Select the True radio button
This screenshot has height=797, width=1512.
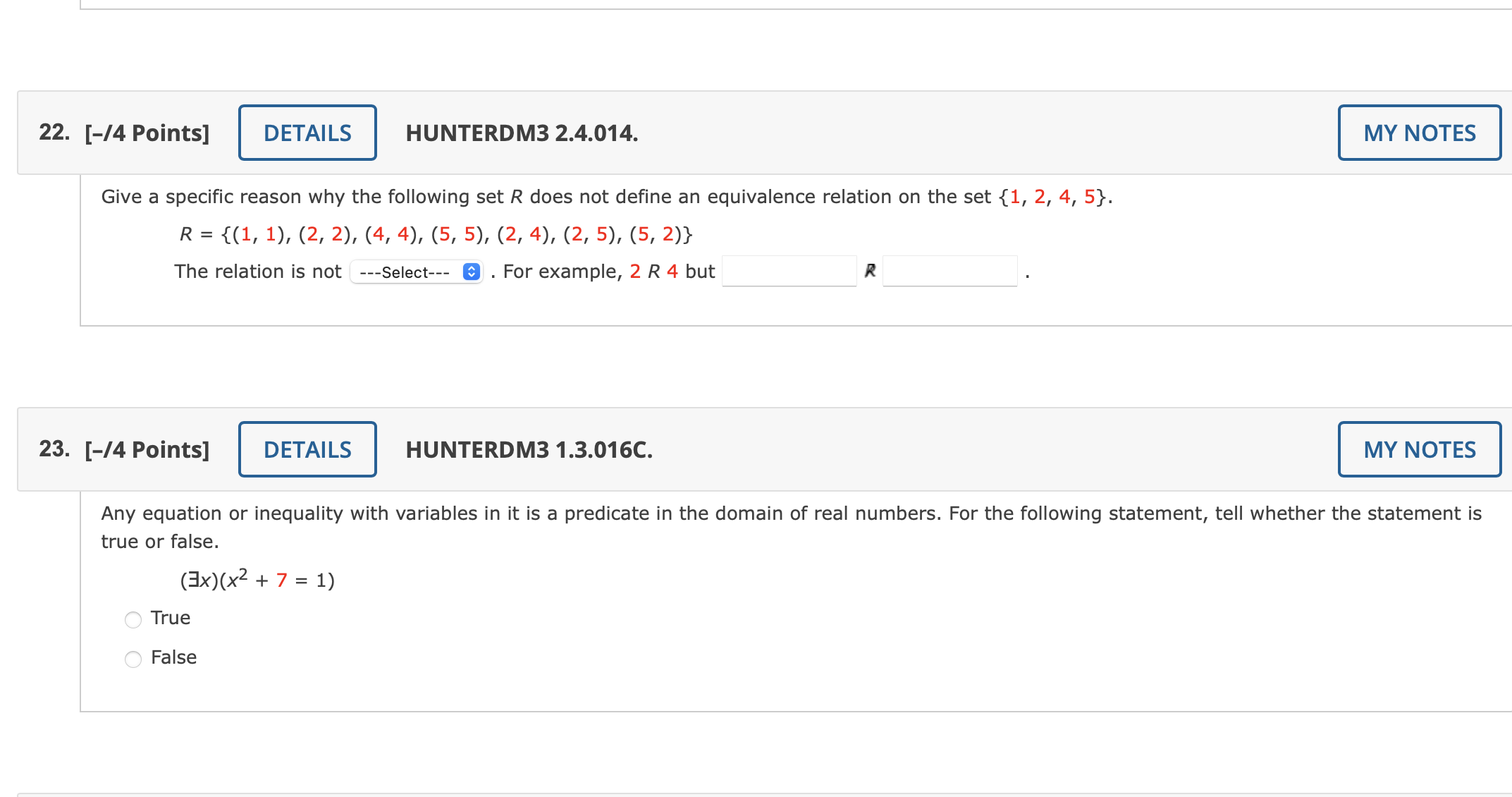pos(133,620)
